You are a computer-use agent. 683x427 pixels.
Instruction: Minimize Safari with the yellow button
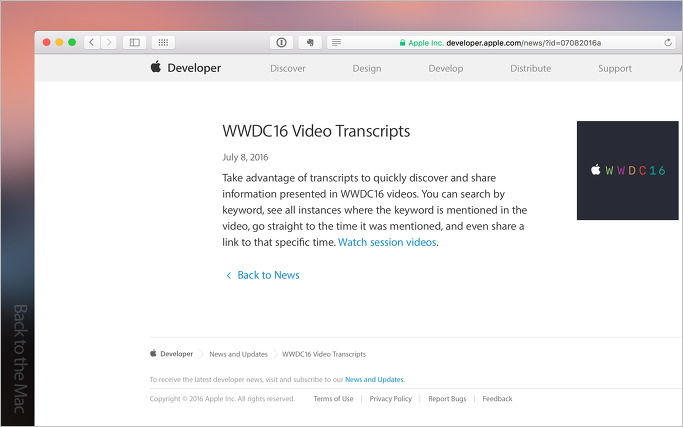point(59,42)
